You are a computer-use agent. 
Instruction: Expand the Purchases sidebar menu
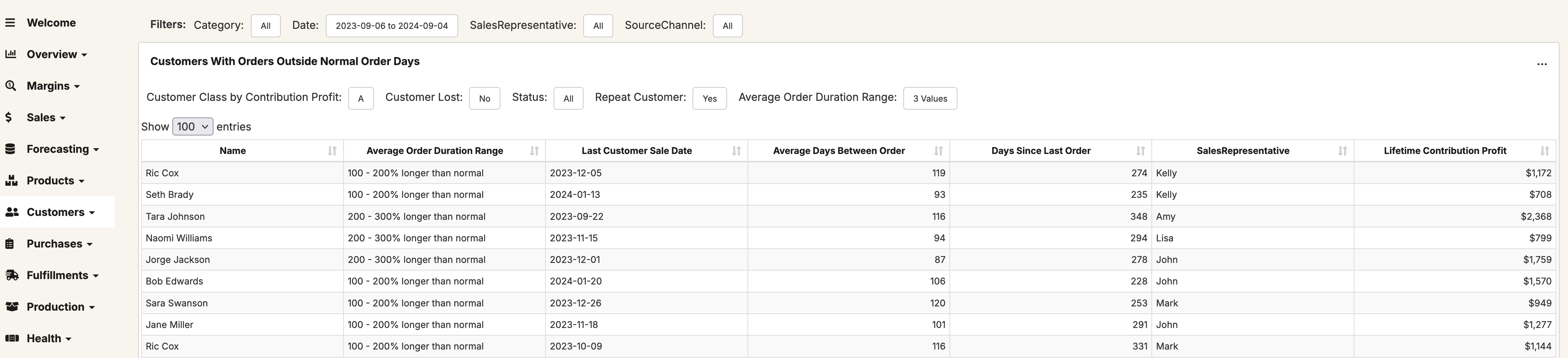(x=59, y=244)
